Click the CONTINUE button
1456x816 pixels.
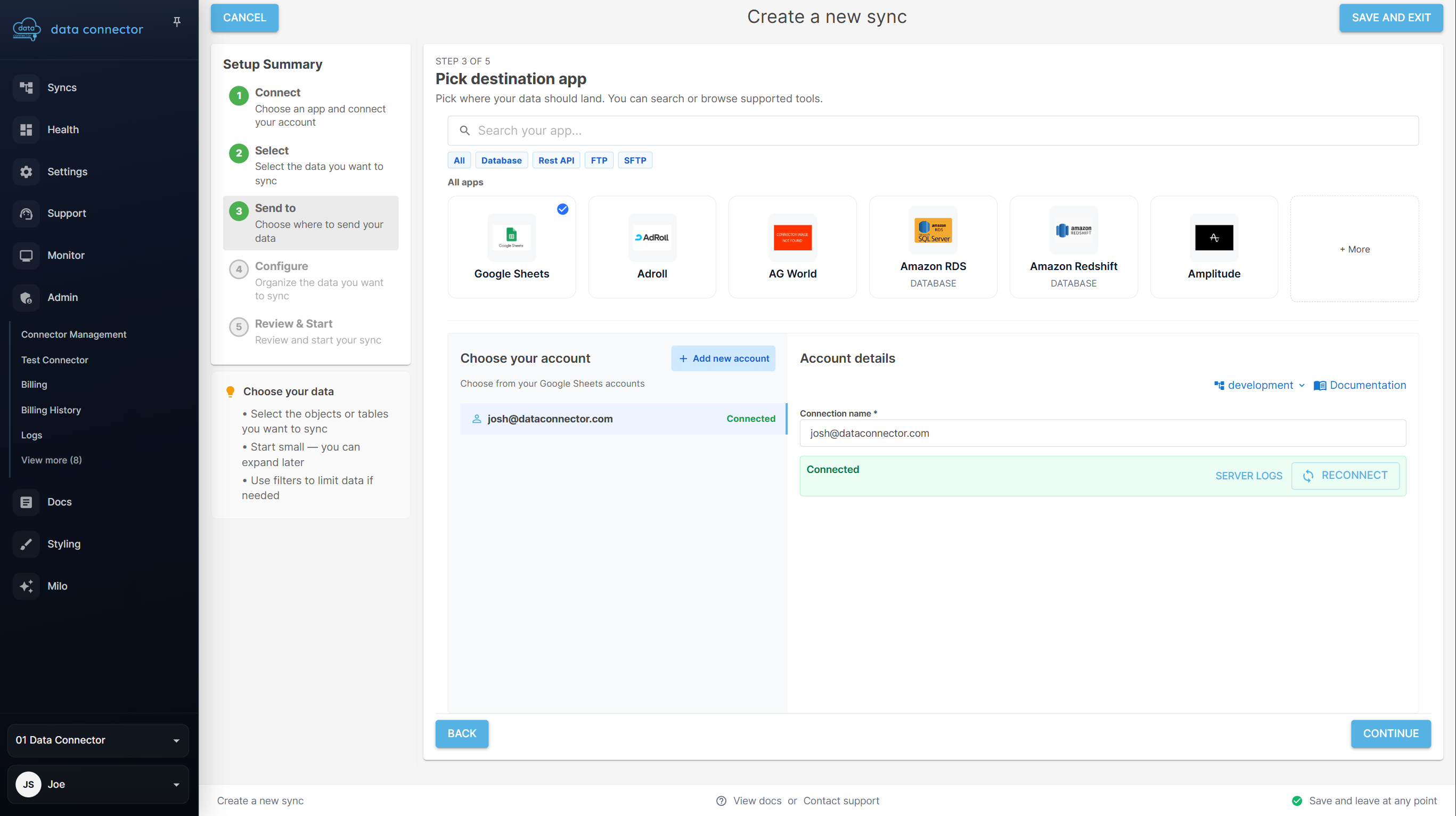(x=1390, y=733)
